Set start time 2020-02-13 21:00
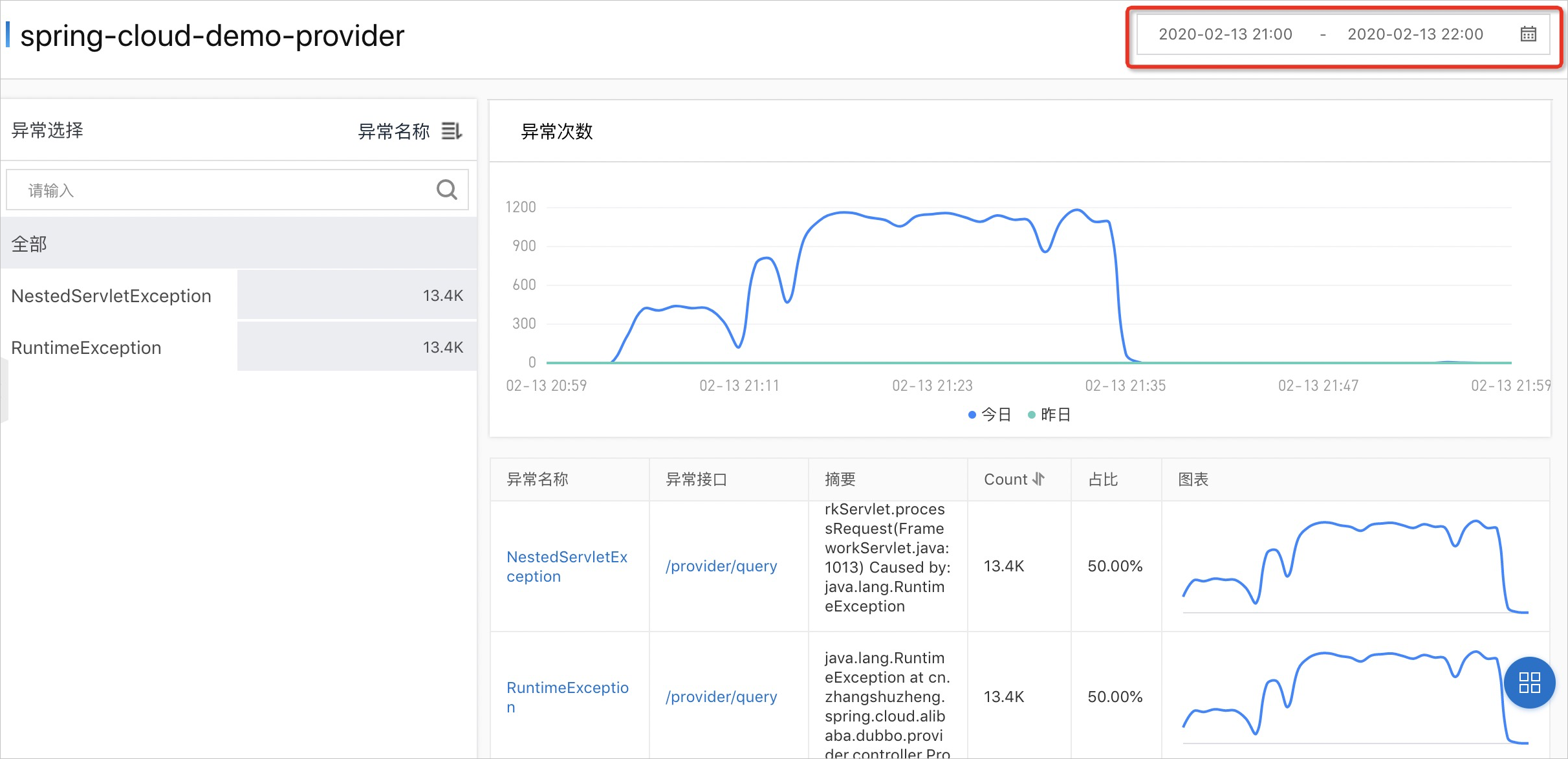This screenshot has height=759, width=1568. pos(1225,34)
